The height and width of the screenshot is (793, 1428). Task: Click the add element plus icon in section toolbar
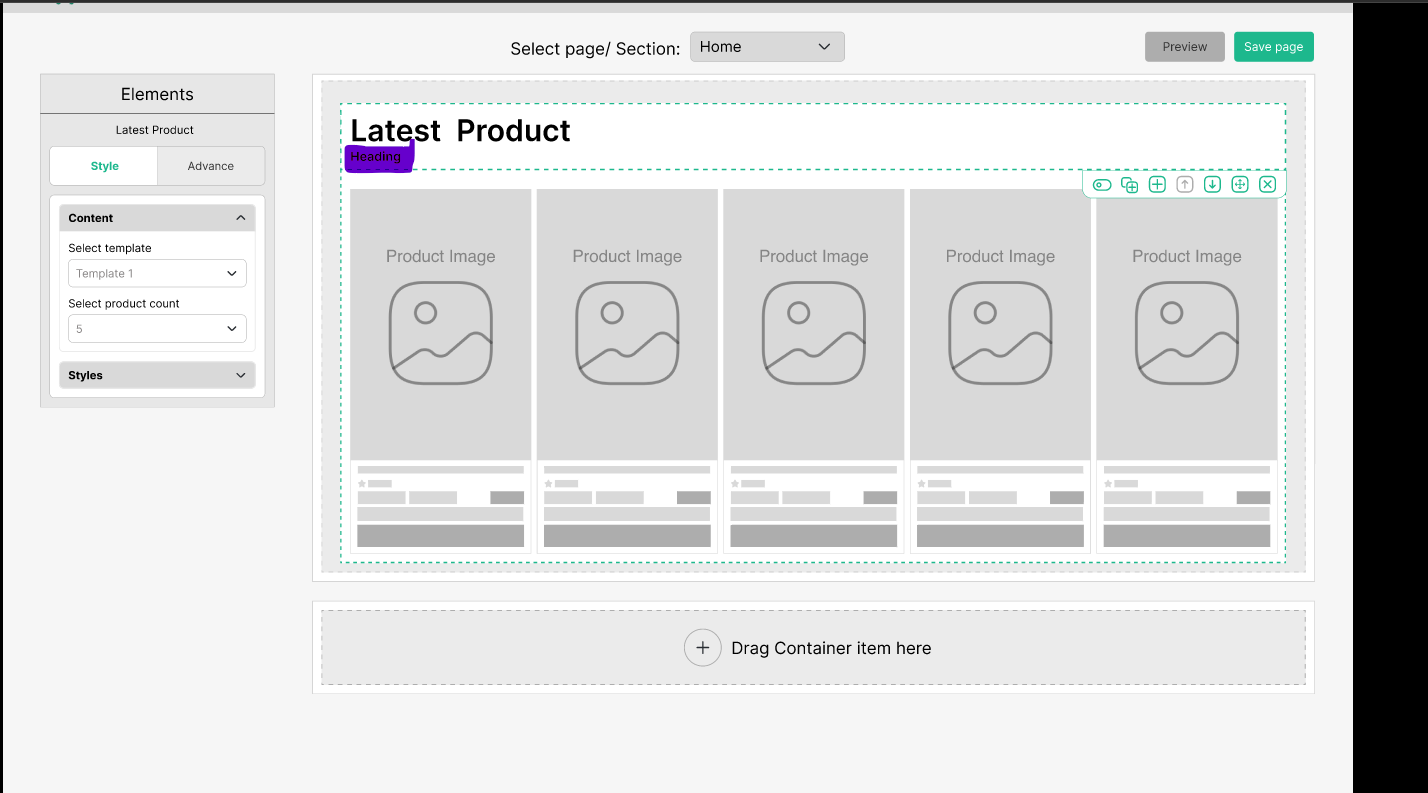(1157, 184)
